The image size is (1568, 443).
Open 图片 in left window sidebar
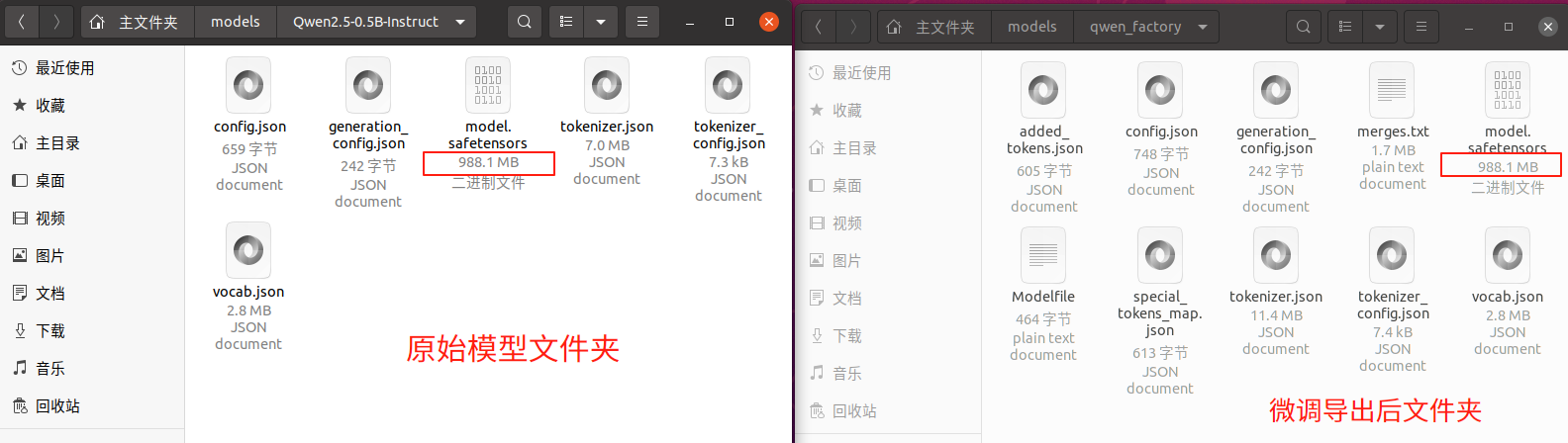click(x=92, y=256)
